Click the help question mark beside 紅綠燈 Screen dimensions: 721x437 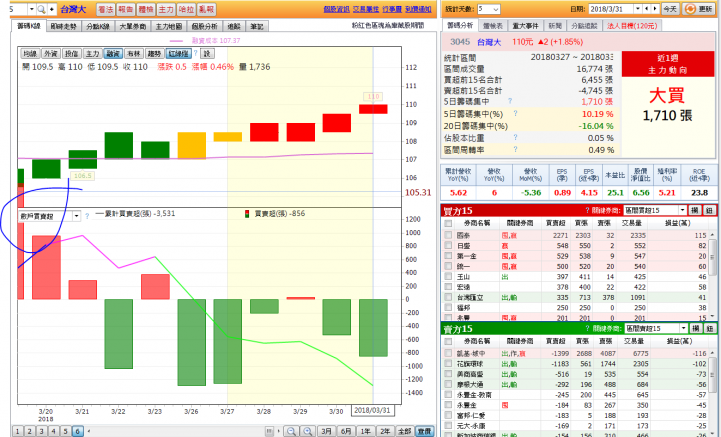pyautogui.click(x=195, y=53)
